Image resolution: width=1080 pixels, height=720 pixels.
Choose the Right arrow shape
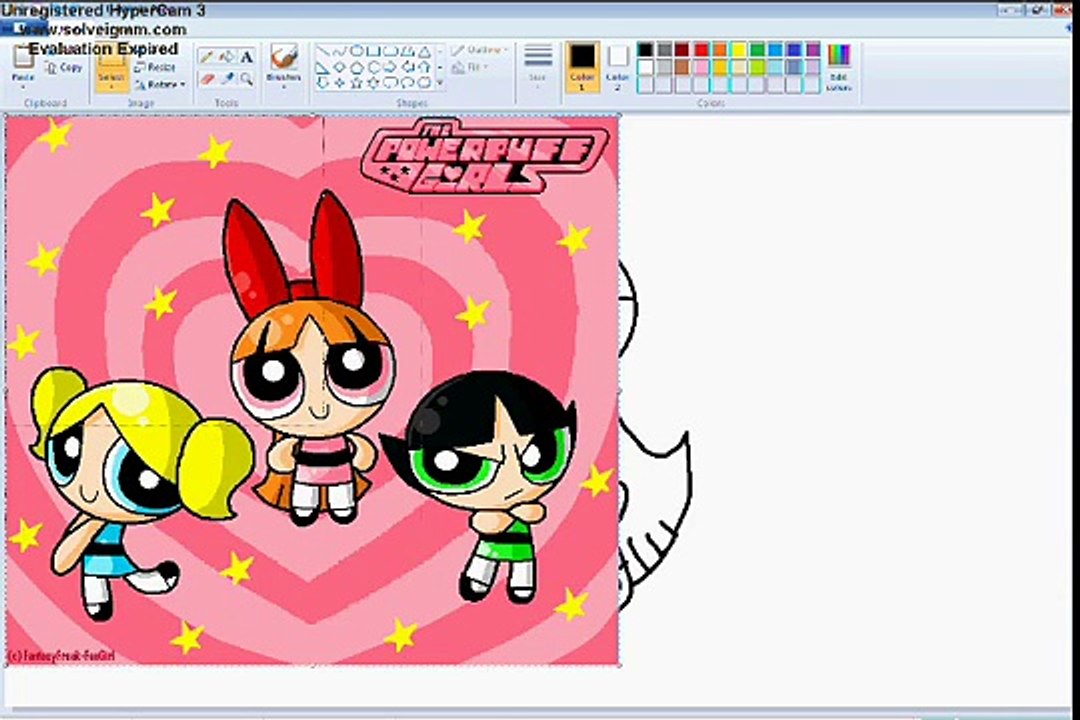point(391,68)
